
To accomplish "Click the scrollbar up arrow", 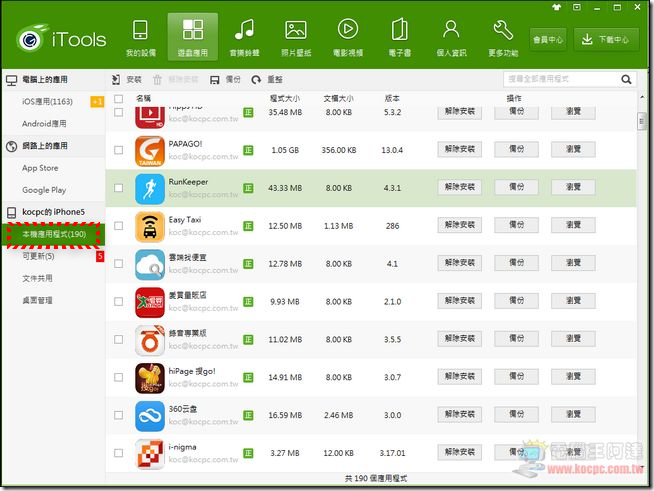I will point(642,97).
